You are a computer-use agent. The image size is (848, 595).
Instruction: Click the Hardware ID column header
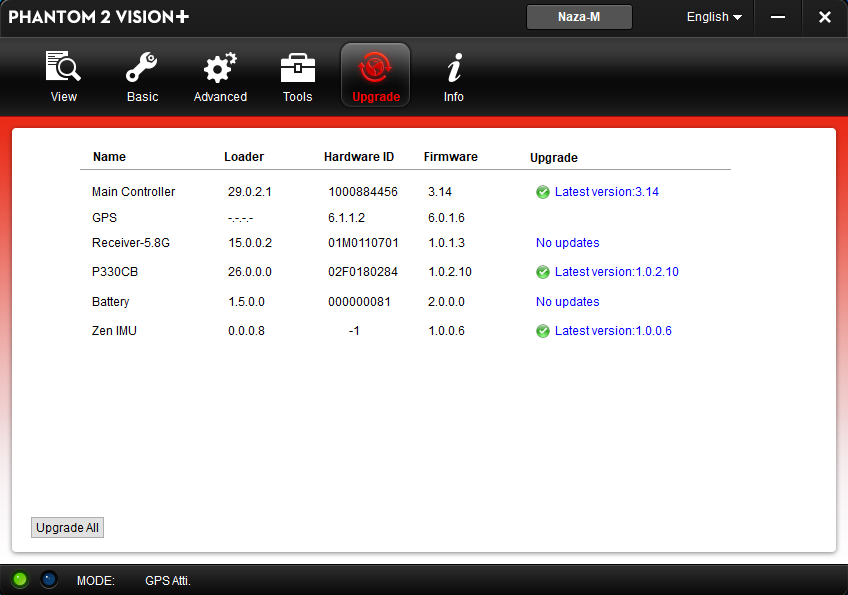(359, 157)
